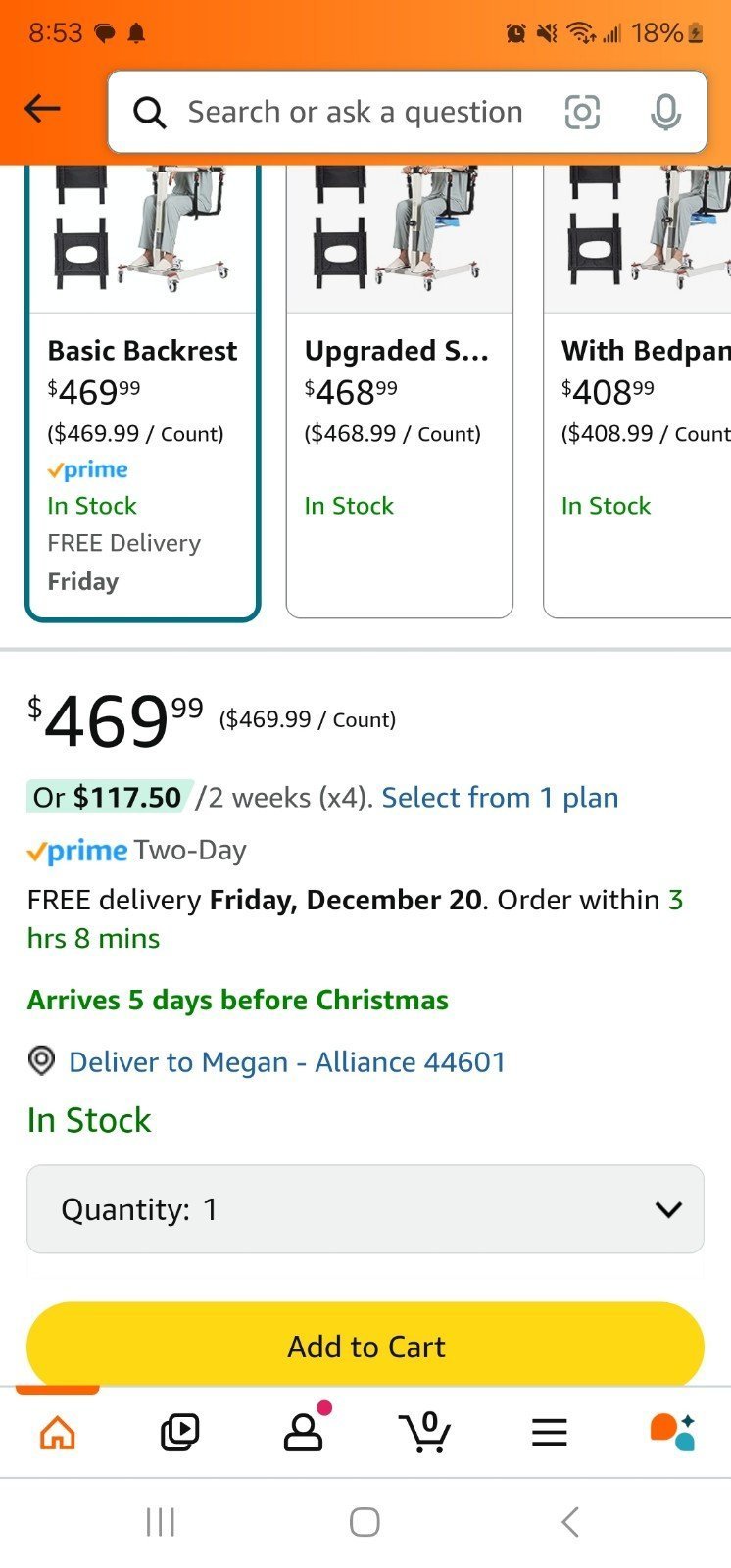Open camera lens search icon

(582, 113)
